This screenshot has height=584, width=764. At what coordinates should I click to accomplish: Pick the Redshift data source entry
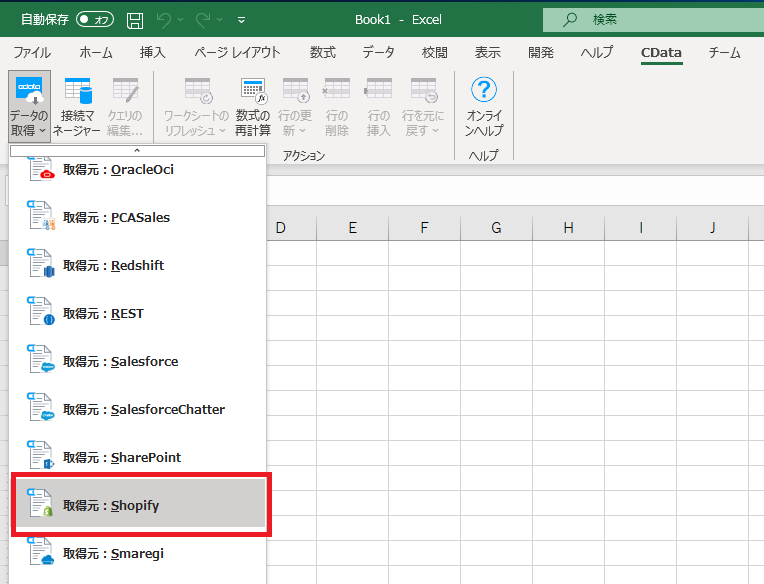137,265
